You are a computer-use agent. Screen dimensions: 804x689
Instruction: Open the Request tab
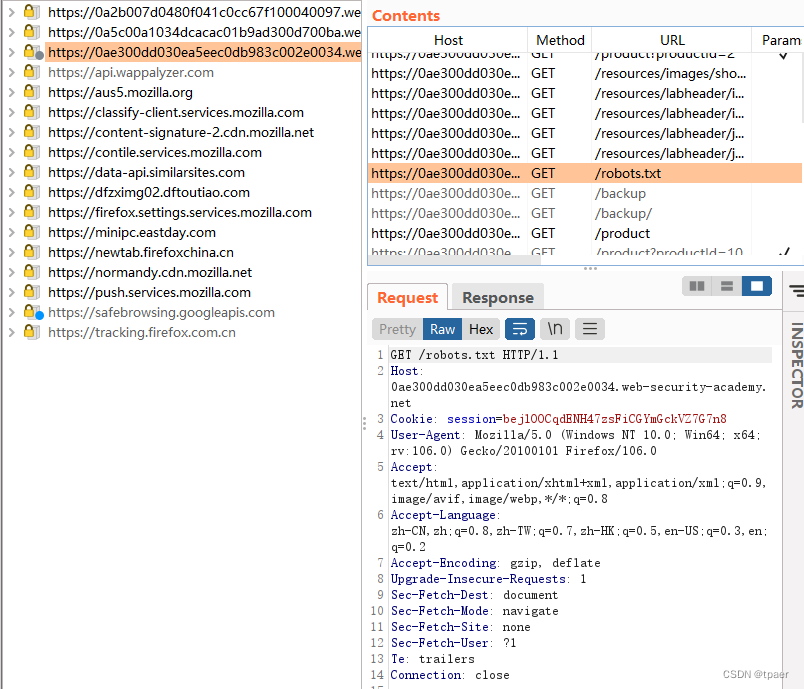(x=407, y=297)
